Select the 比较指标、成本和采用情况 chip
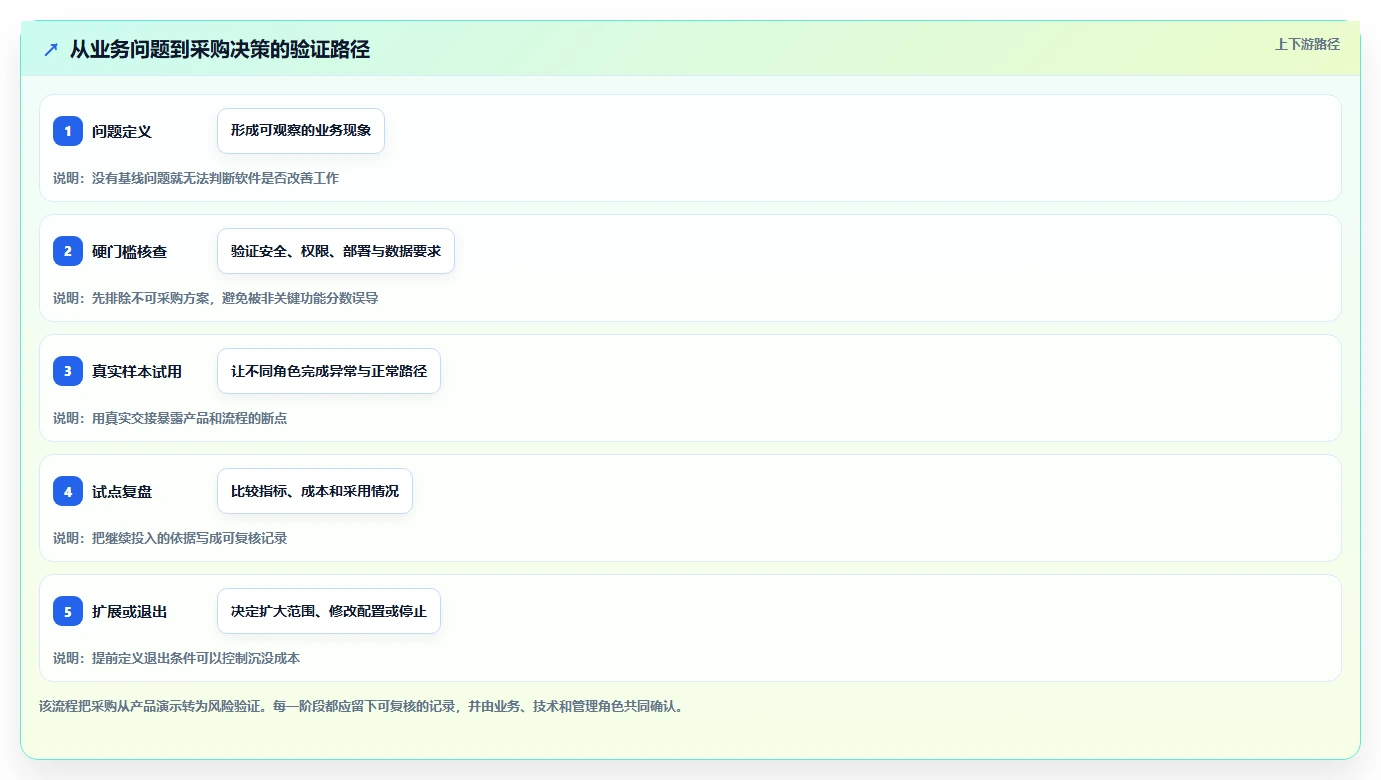Viewport: 1381px width, 780px height. 315,491
